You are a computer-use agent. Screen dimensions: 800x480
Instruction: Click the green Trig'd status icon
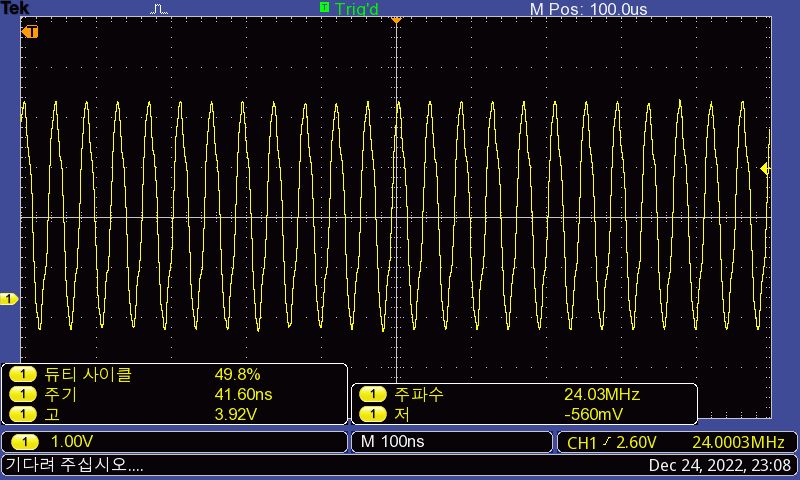pos(324,7)
